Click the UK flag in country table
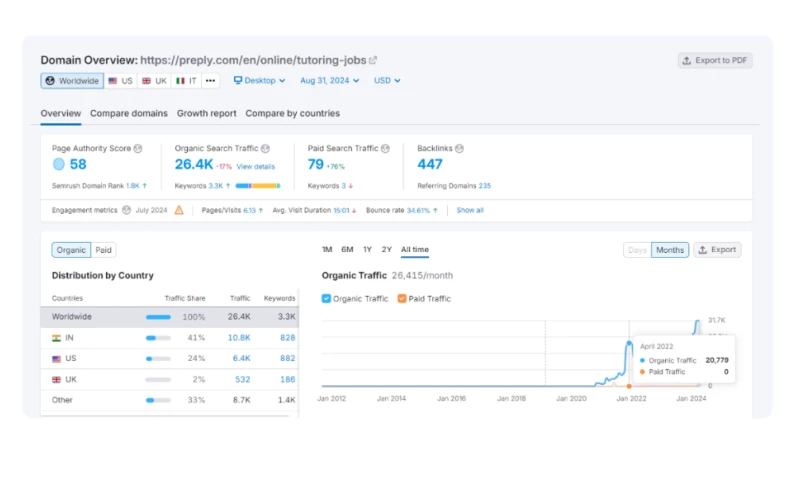800x480 pixels. 57,380
